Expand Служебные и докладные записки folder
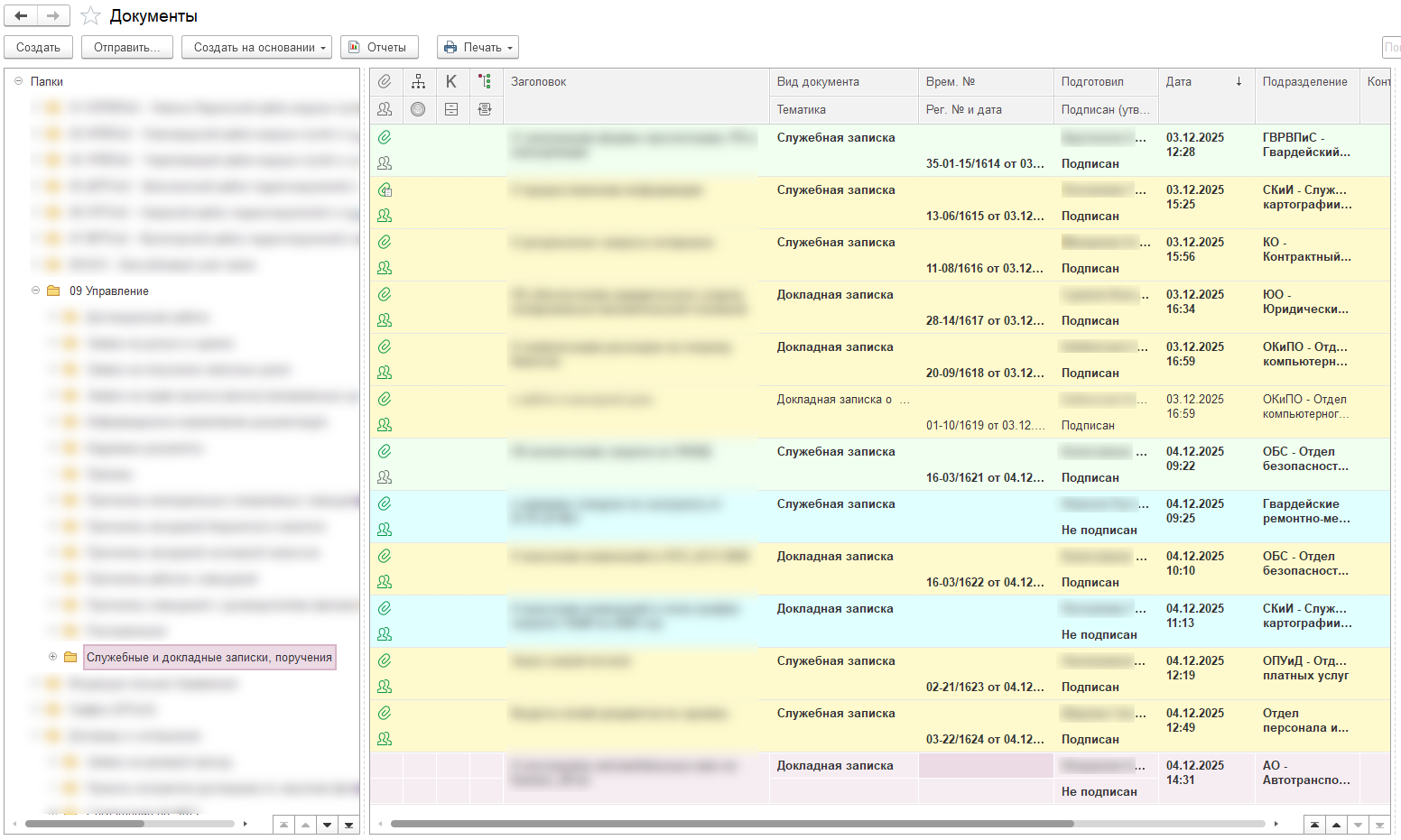The height and width of the screenshot is (840, 1401). (52, 657)
